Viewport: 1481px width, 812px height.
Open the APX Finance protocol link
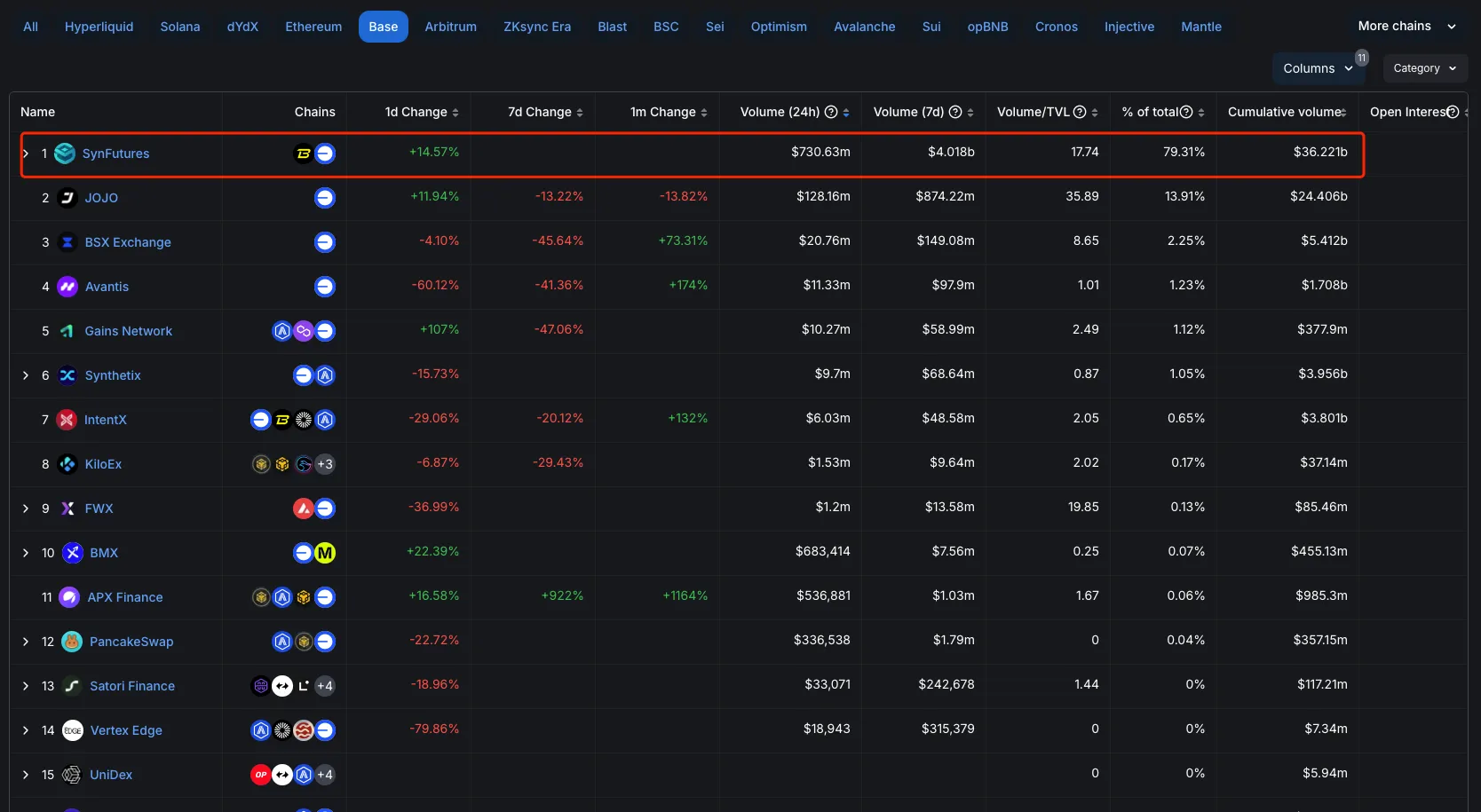click(x=125, y=597)
